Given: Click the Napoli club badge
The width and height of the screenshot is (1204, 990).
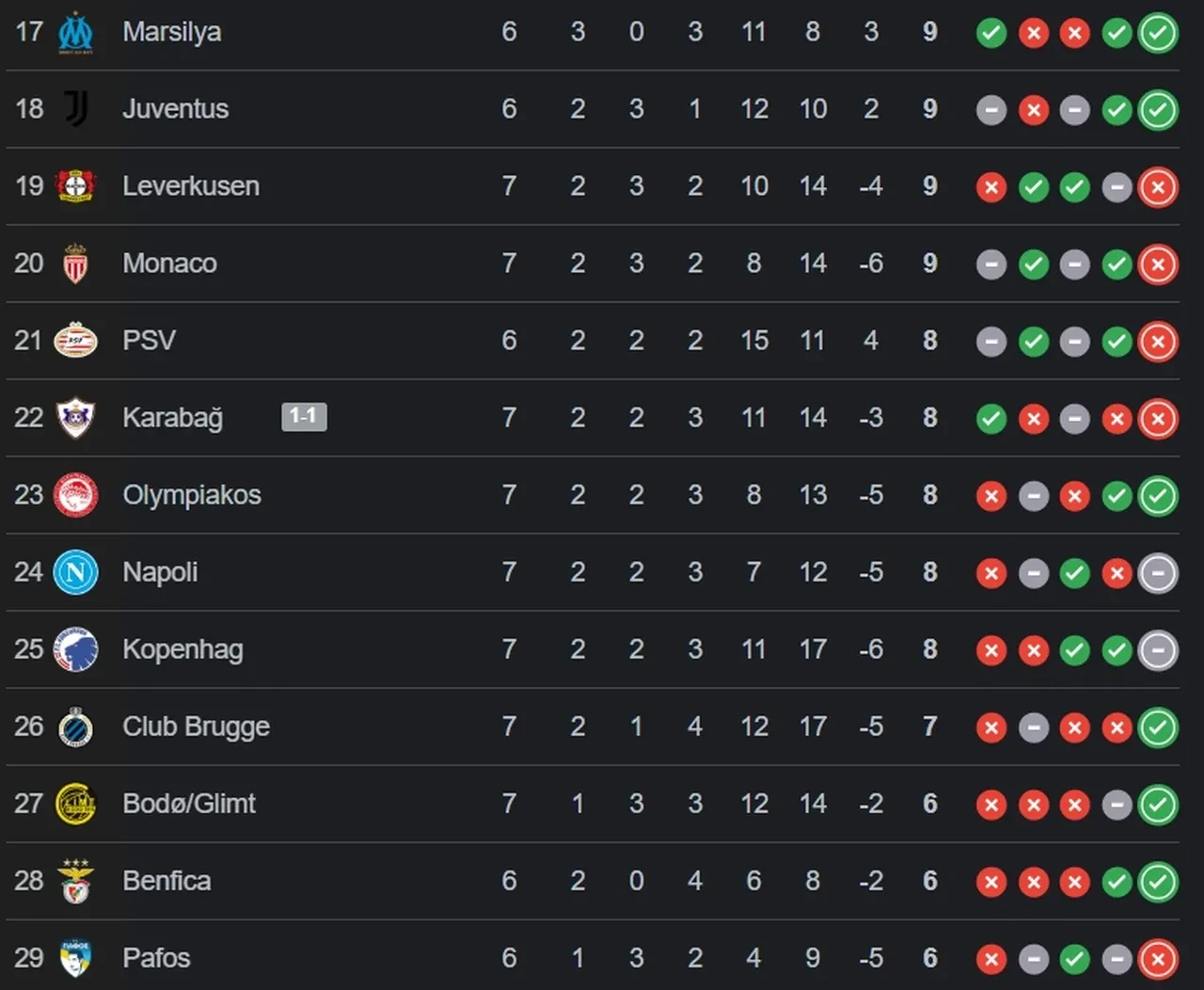Looking at the screenshot, I should tap(76, 572).
